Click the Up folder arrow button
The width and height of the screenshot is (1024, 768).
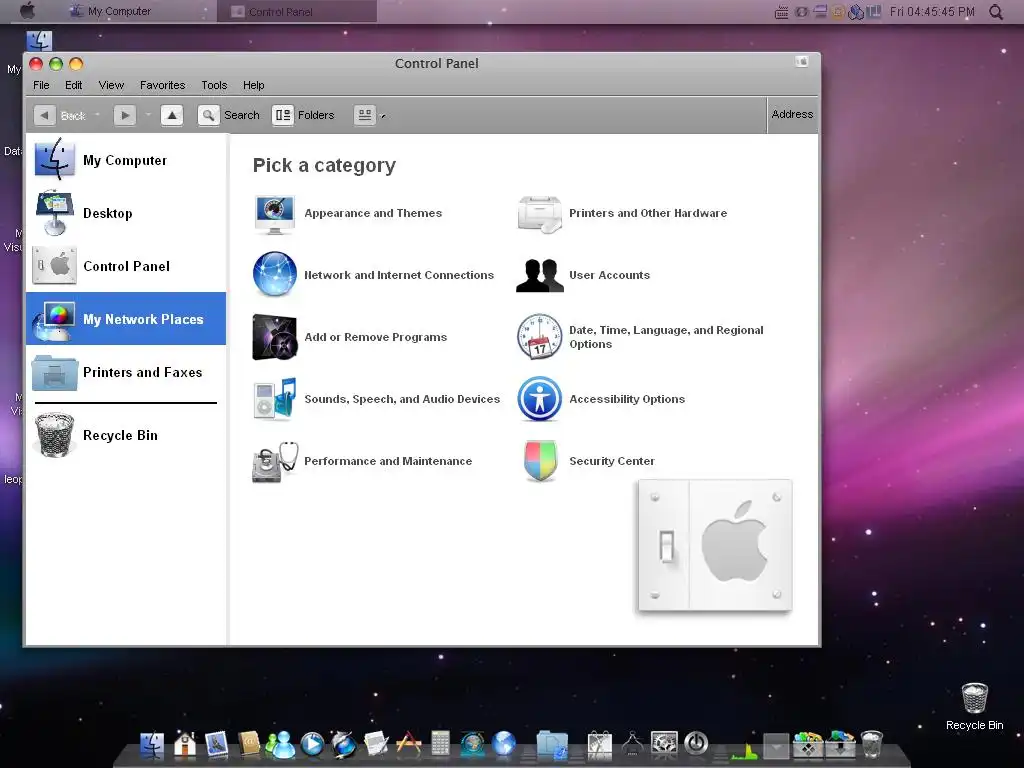tap(172, 116)
